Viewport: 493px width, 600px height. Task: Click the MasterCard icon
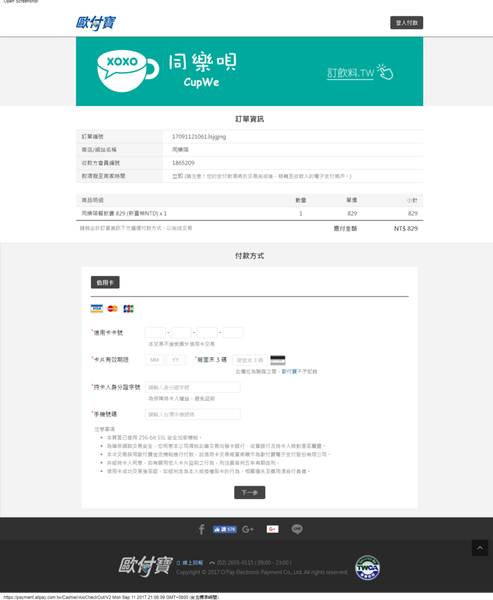[x=113, y=308]
